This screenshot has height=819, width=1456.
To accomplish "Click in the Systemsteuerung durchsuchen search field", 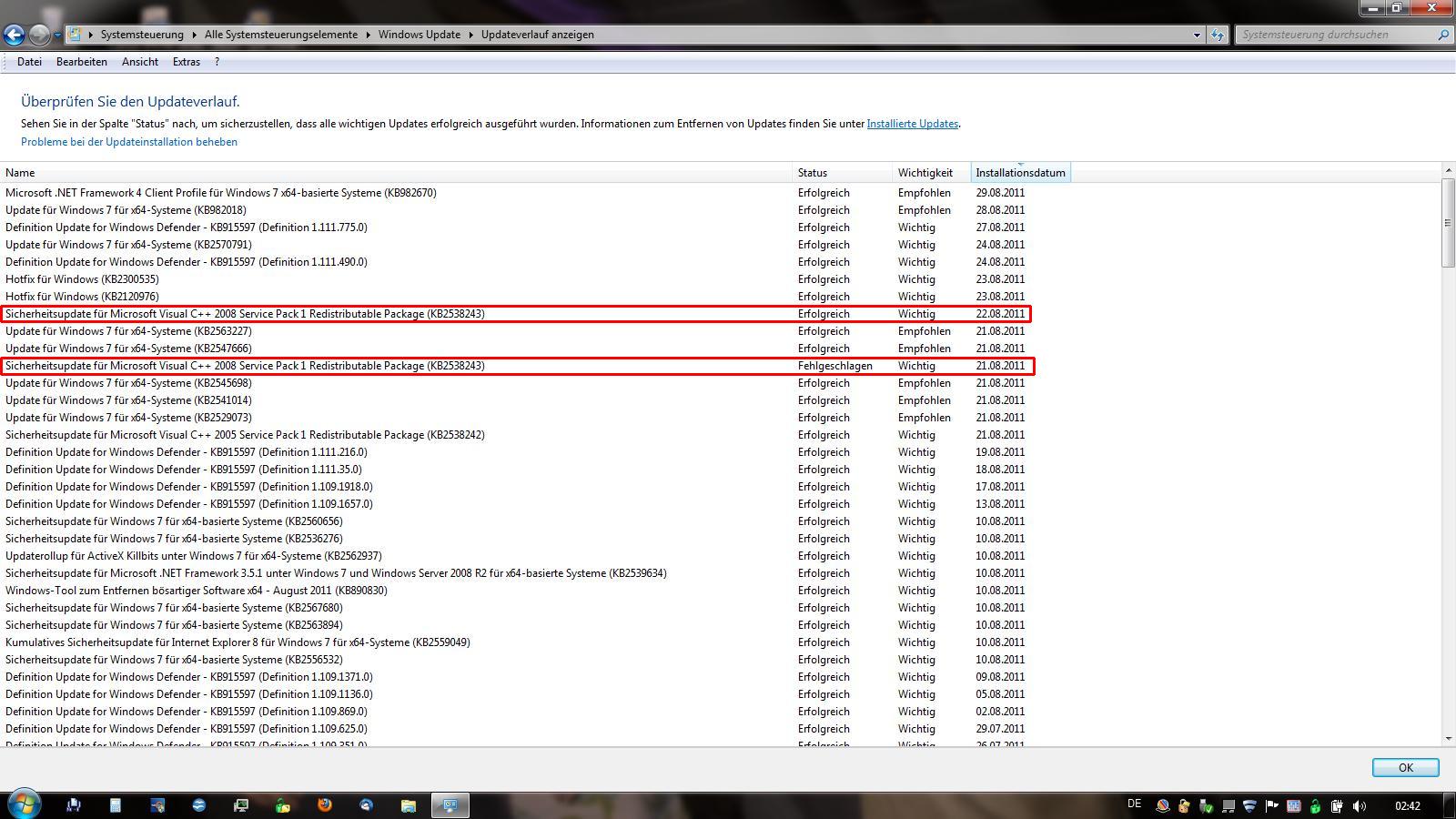I will (1333, 35).
